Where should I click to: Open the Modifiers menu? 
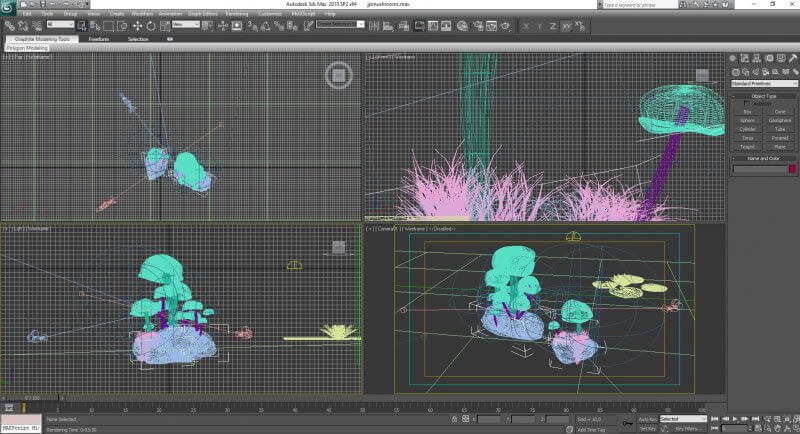[142, 14]
